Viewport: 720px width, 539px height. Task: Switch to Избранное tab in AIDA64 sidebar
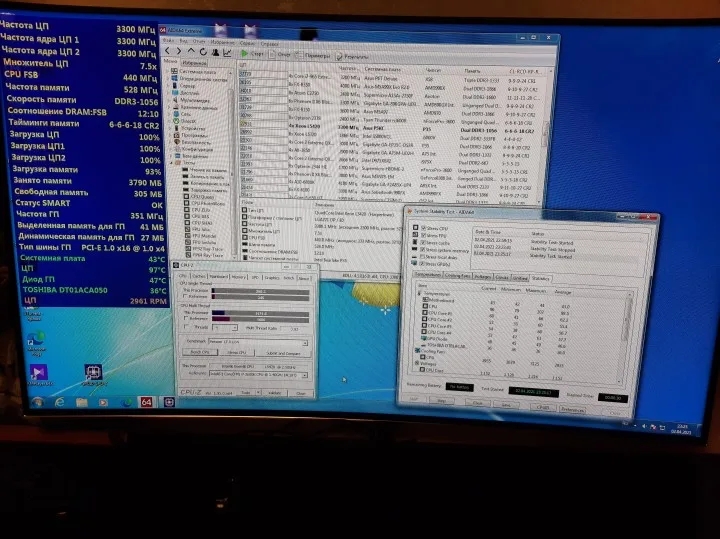pos(194,62)
